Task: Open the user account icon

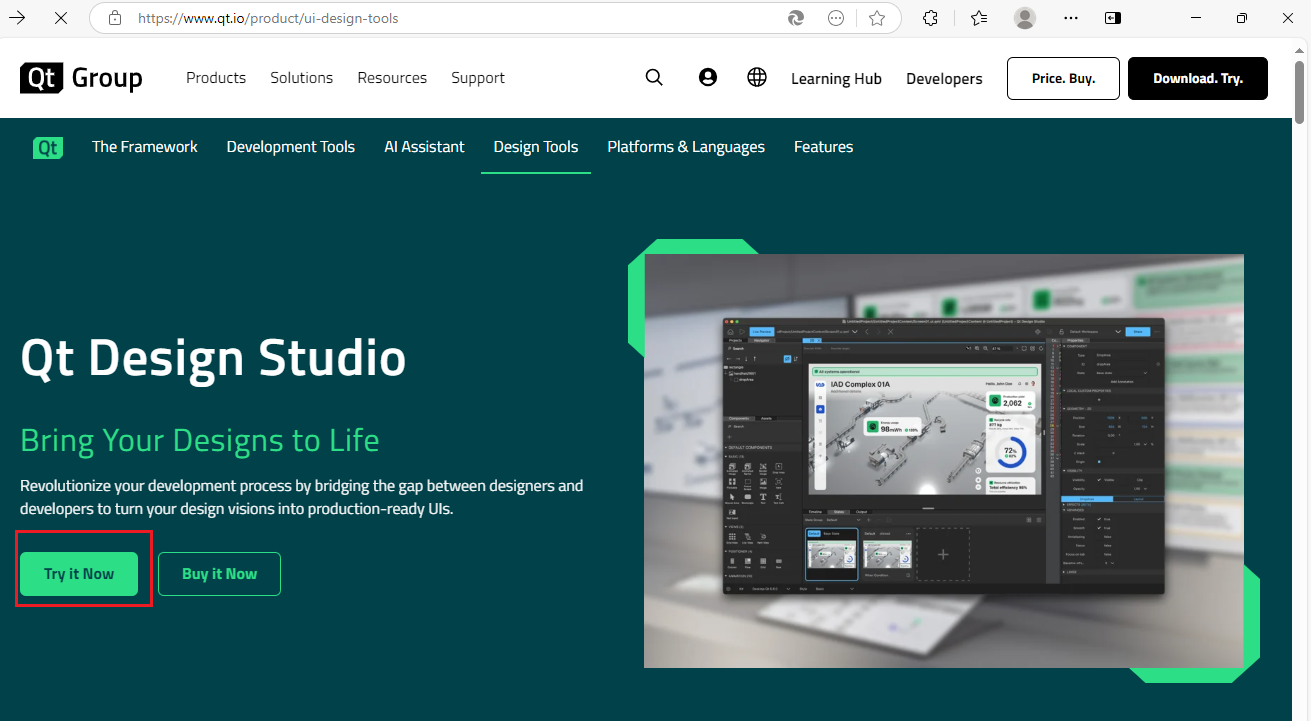Action: click(708, 78)
